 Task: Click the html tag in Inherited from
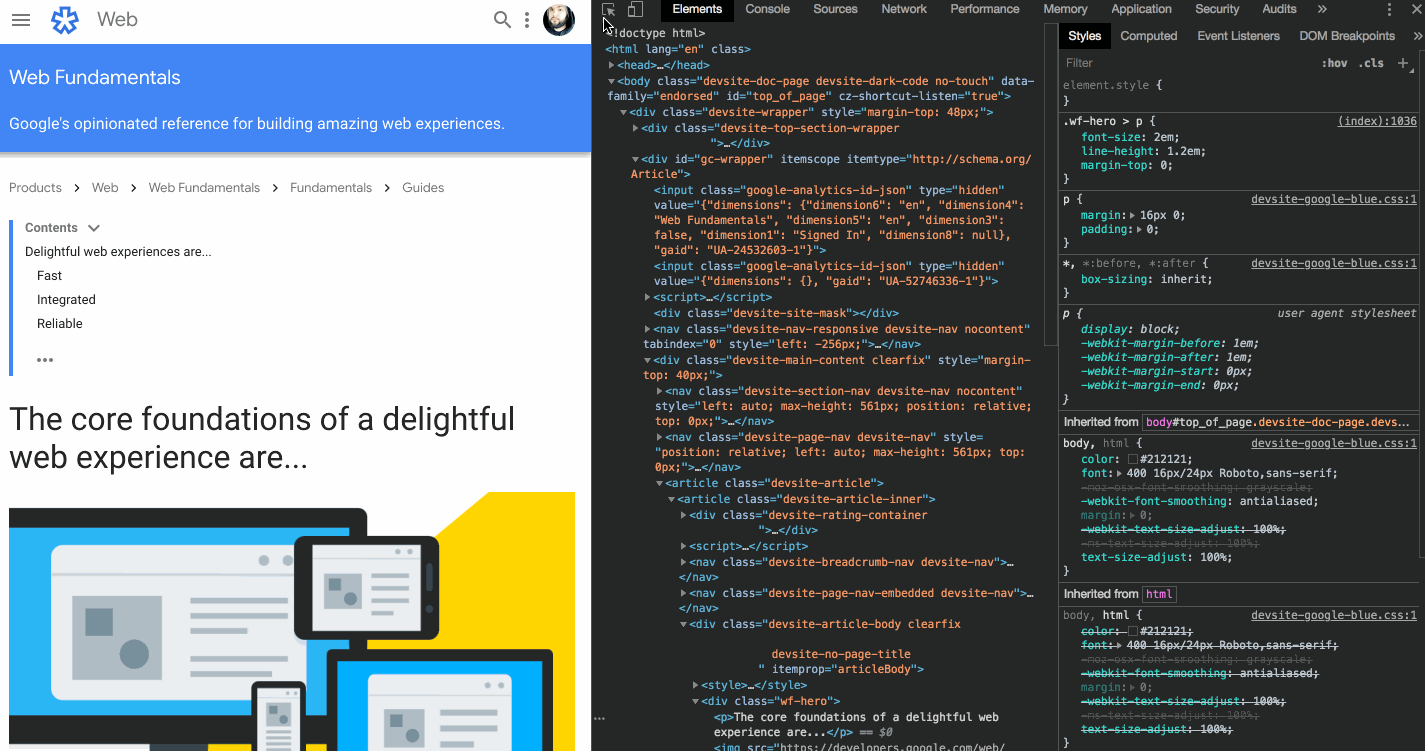point(1160,594)
